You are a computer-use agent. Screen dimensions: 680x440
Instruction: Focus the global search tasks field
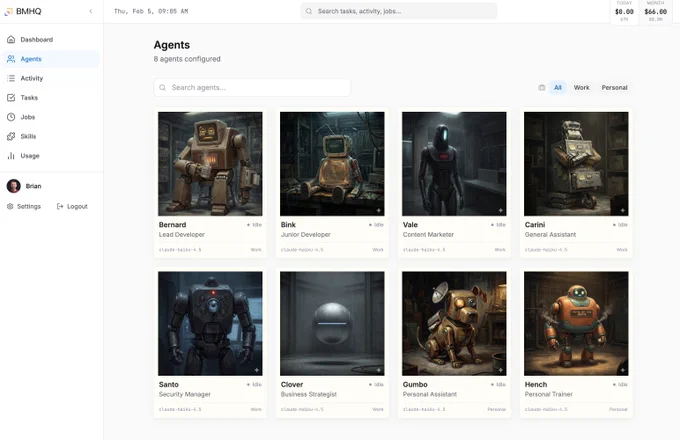click(x=399, y=11)
